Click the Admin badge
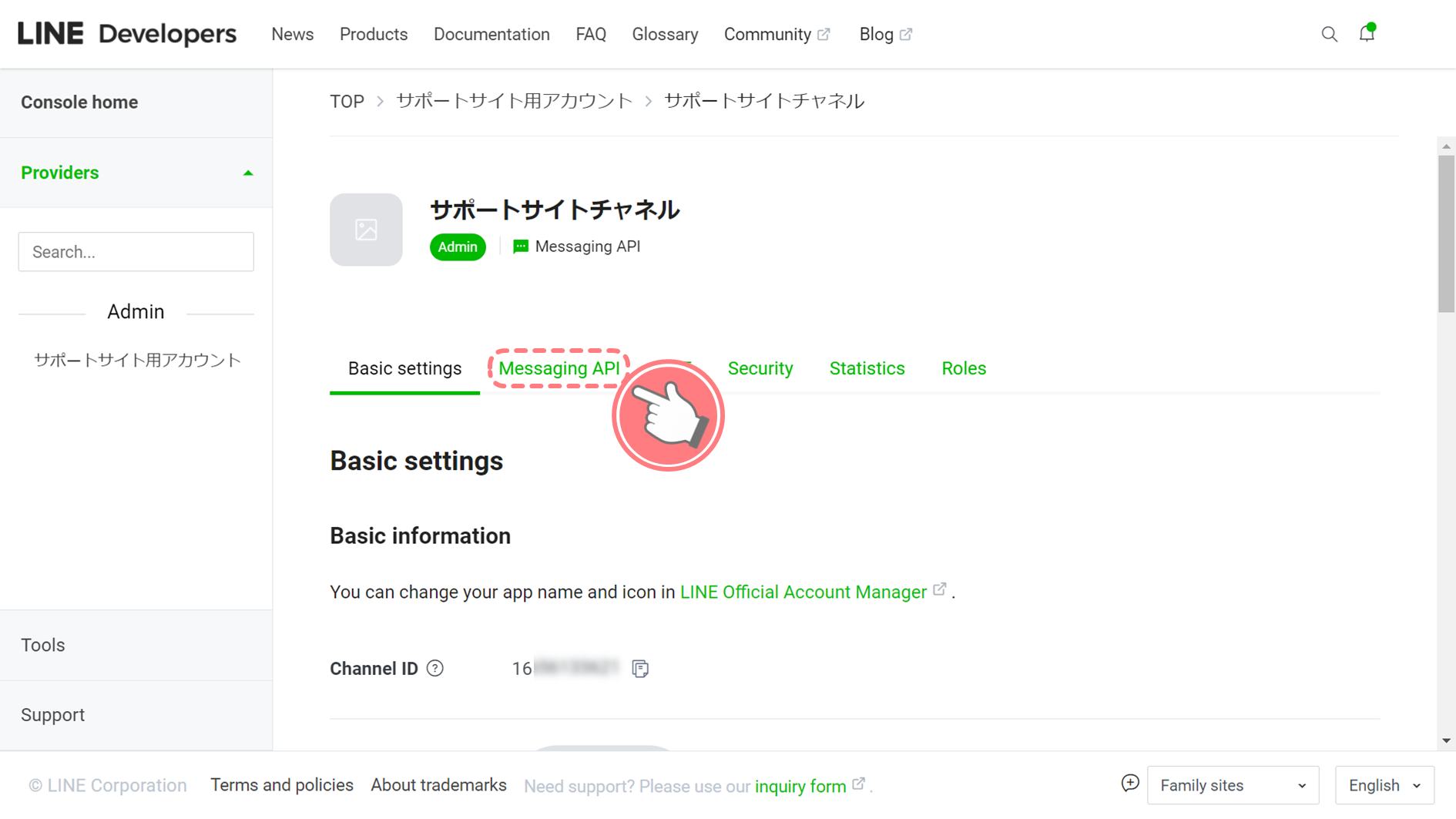Image resolution: width=1456 pixels, height=819 pixels. (458, 247)
